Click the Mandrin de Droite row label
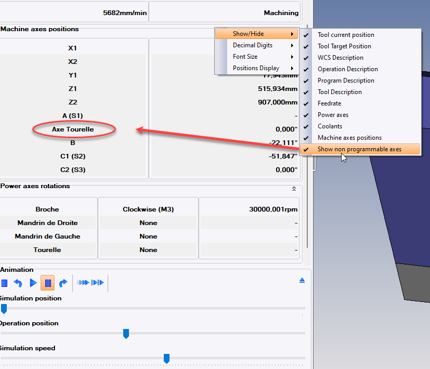Image resolution: width=430 pixels, height=369 pixels. (x=47, y=223)
